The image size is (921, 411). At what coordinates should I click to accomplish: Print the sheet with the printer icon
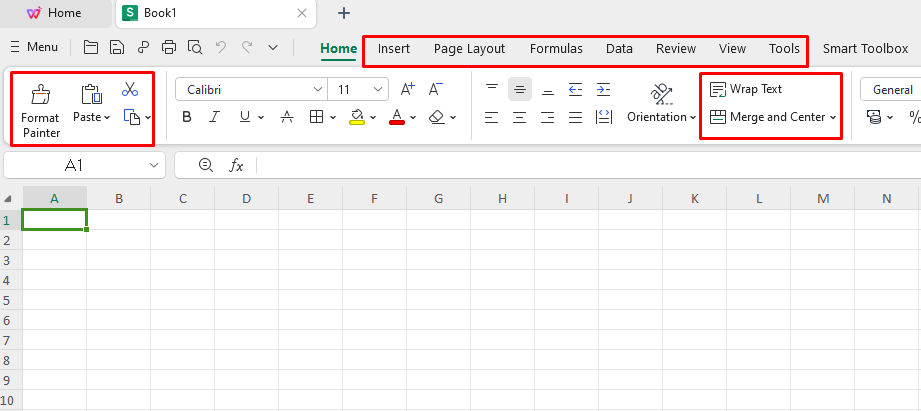click(169, 48)
